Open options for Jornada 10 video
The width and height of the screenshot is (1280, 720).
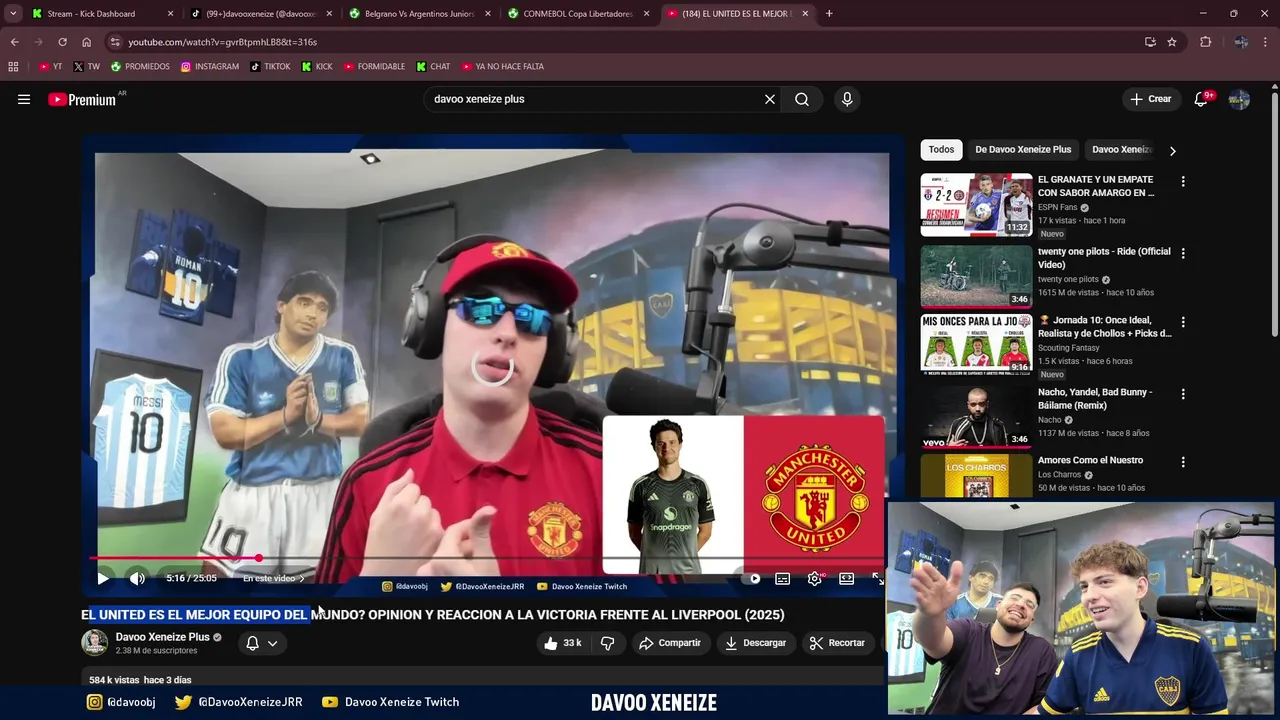pyautogui.click(x=1183, y=323)
